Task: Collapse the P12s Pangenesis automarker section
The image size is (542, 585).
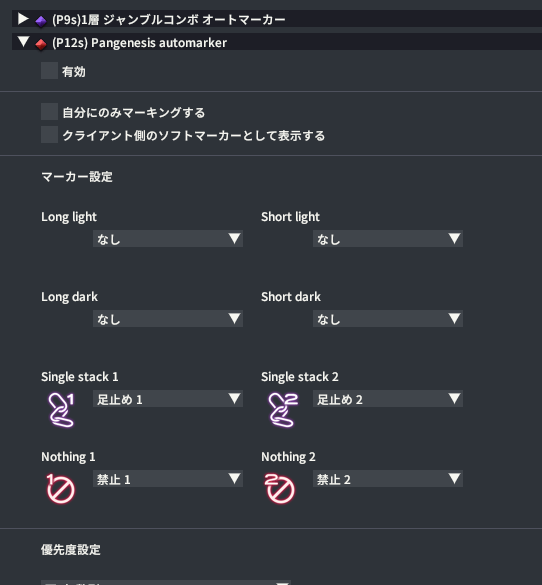Action: click(24, 41)
